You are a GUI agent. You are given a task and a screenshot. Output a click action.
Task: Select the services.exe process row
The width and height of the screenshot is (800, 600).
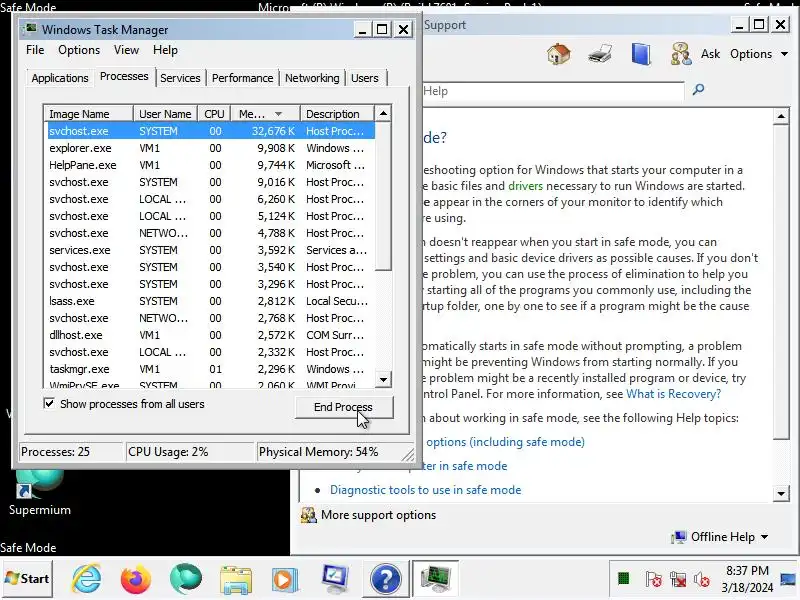(211, 250)
